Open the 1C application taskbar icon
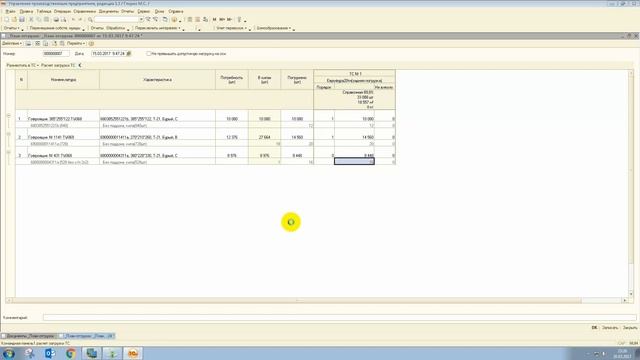Image resolution: width=640 pixels, height=360 pixels. [x=133, y=353]
